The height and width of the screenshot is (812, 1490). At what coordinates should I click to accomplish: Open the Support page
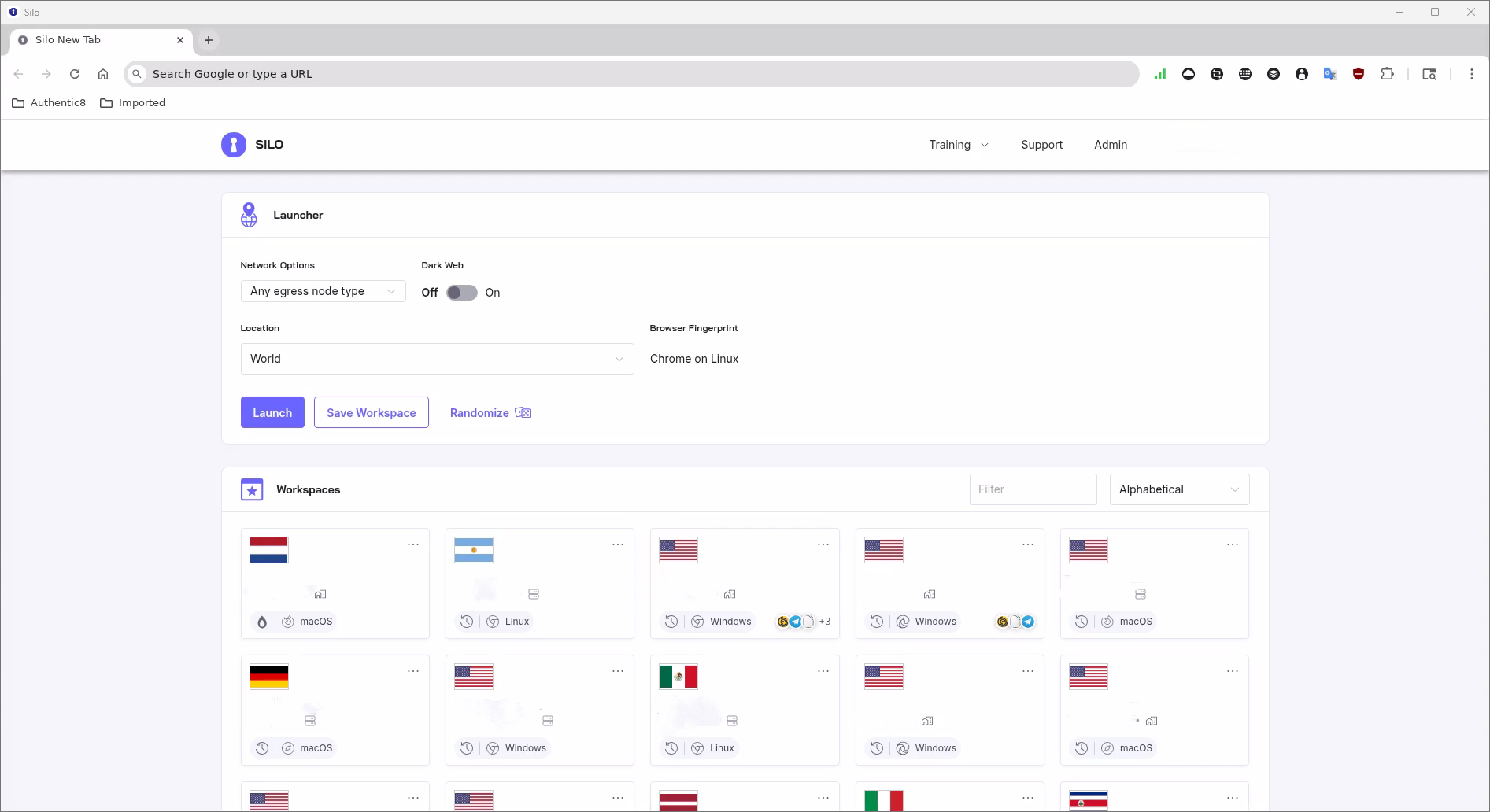point(1042,145)
